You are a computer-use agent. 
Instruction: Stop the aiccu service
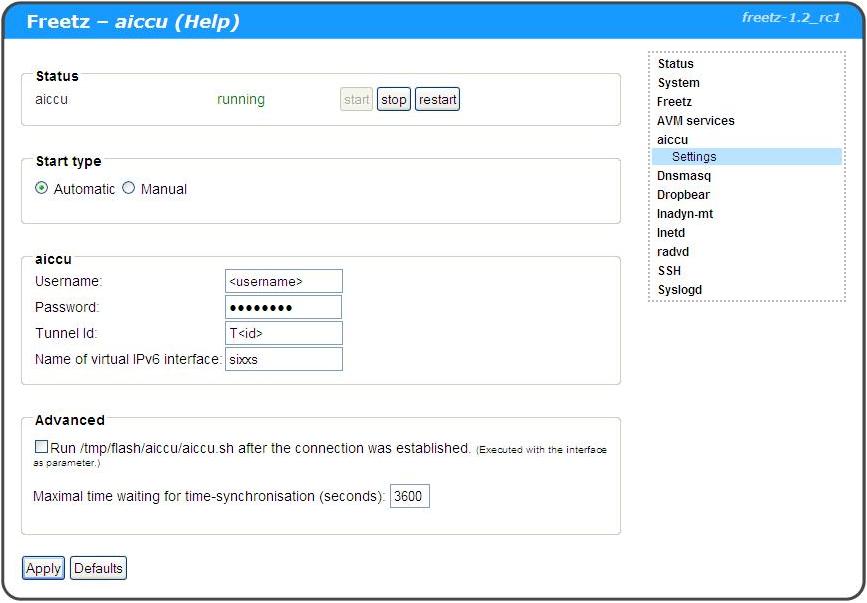[x=394, y=99]
